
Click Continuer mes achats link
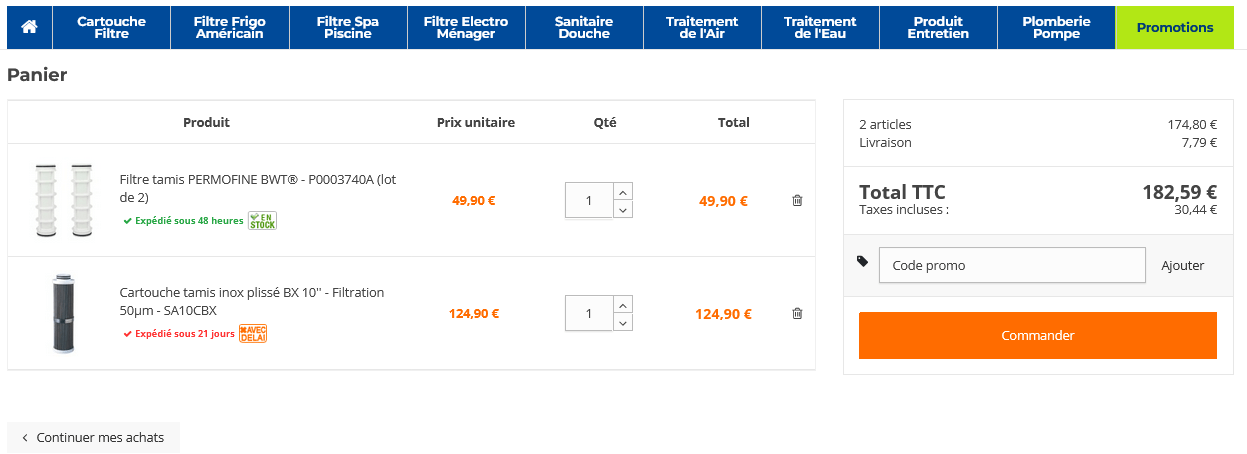click(x=93, y=437)
